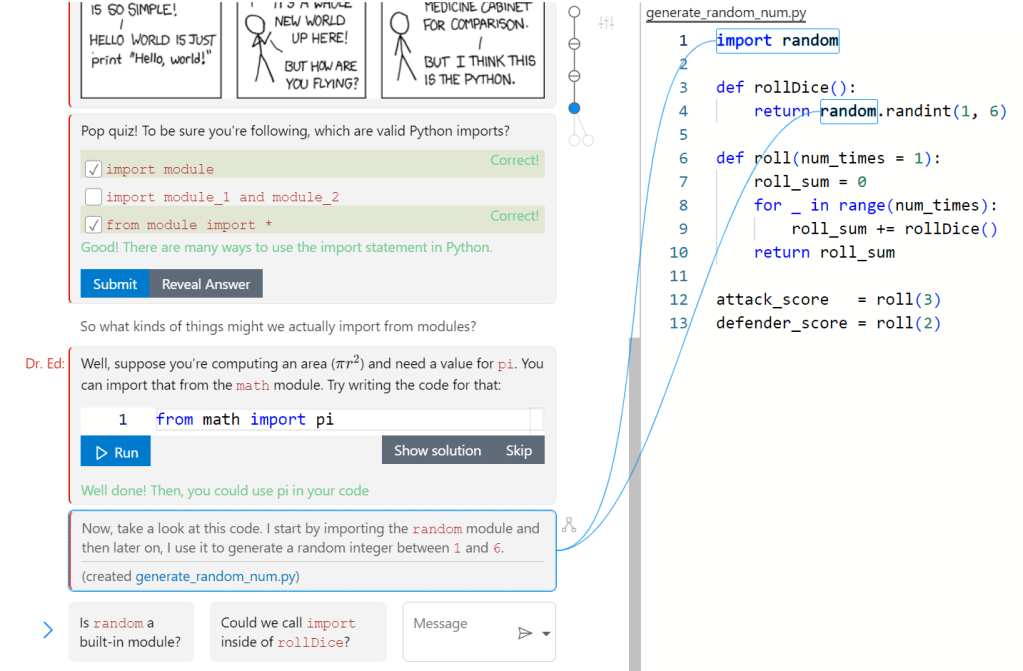Select the current blue timeline node
Image resolution: width=1023 pixels, height=671 pixels.
pyautogui.click(x=574, y=108)
